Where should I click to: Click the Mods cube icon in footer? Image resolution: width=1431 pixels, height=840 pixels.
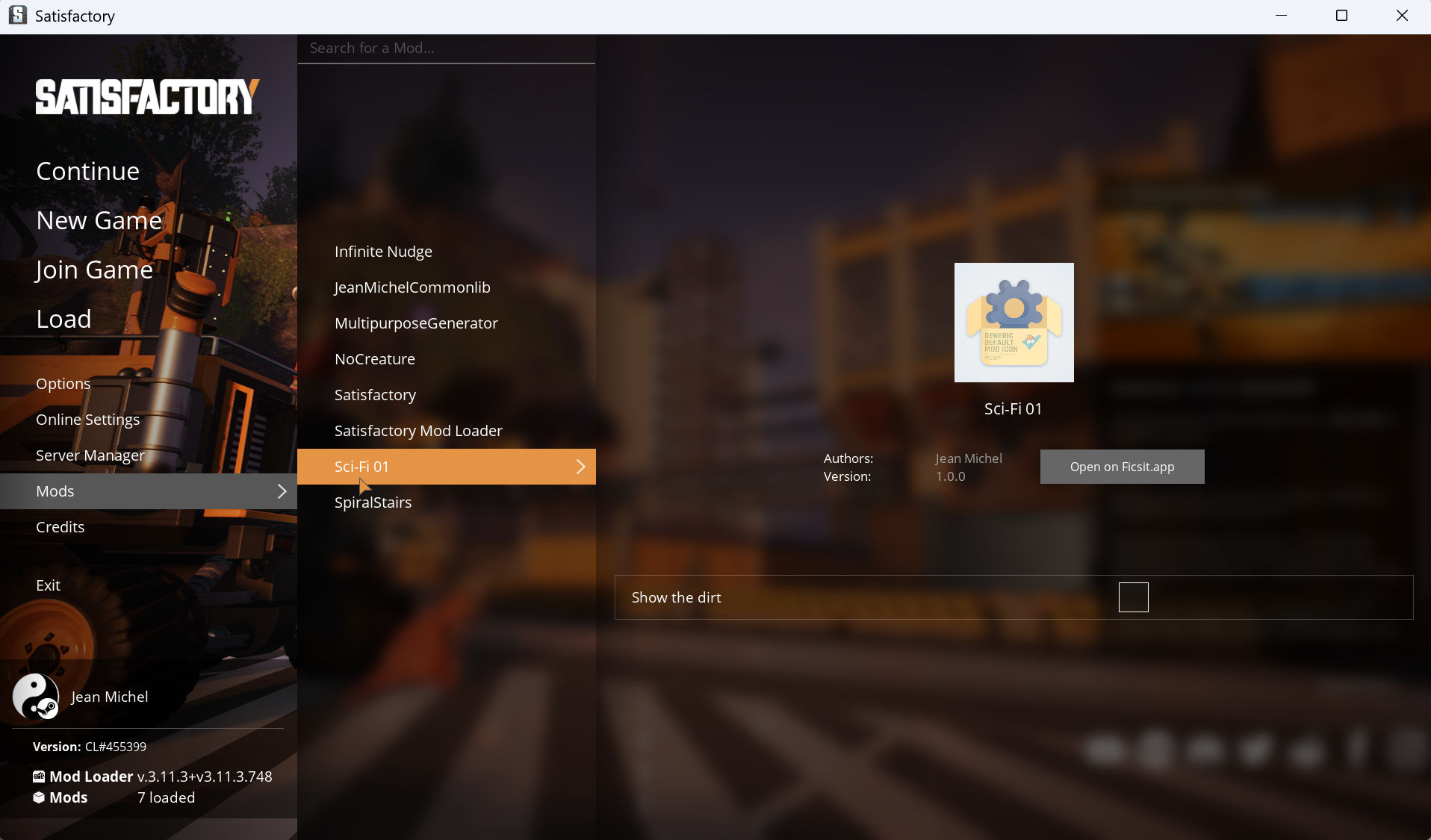pos(39,797)
